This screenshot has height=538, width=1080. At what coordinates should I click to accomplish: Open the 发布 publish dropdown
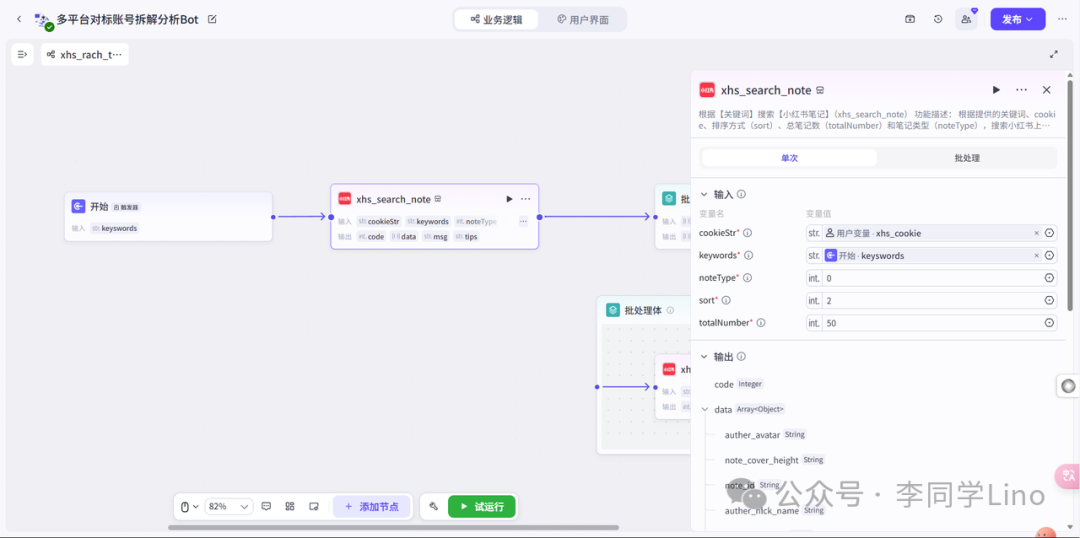pos(1017,19)
